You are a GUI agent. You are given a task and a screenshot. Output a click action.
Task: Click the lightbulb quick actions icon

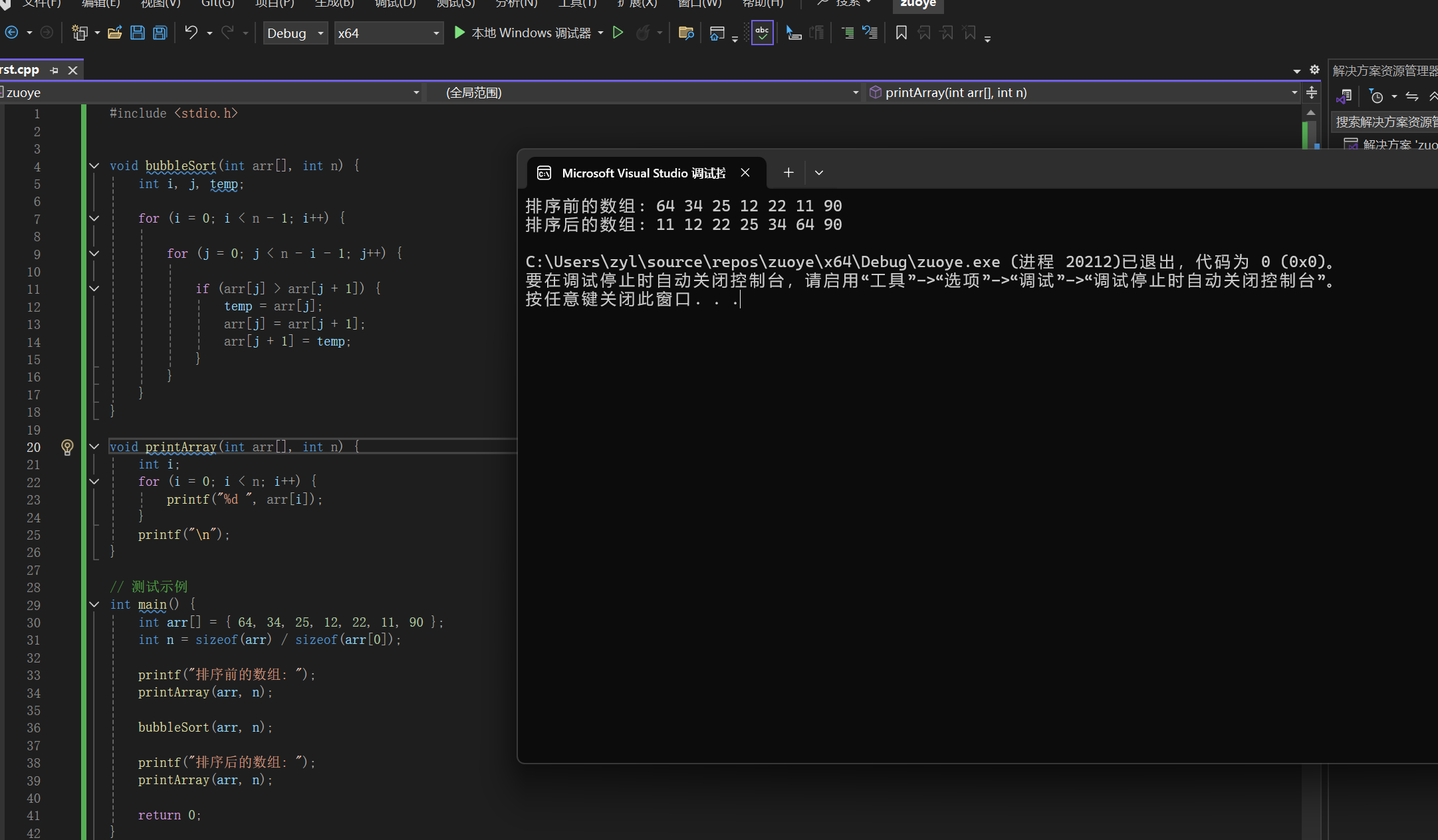(x=67, y=447)
